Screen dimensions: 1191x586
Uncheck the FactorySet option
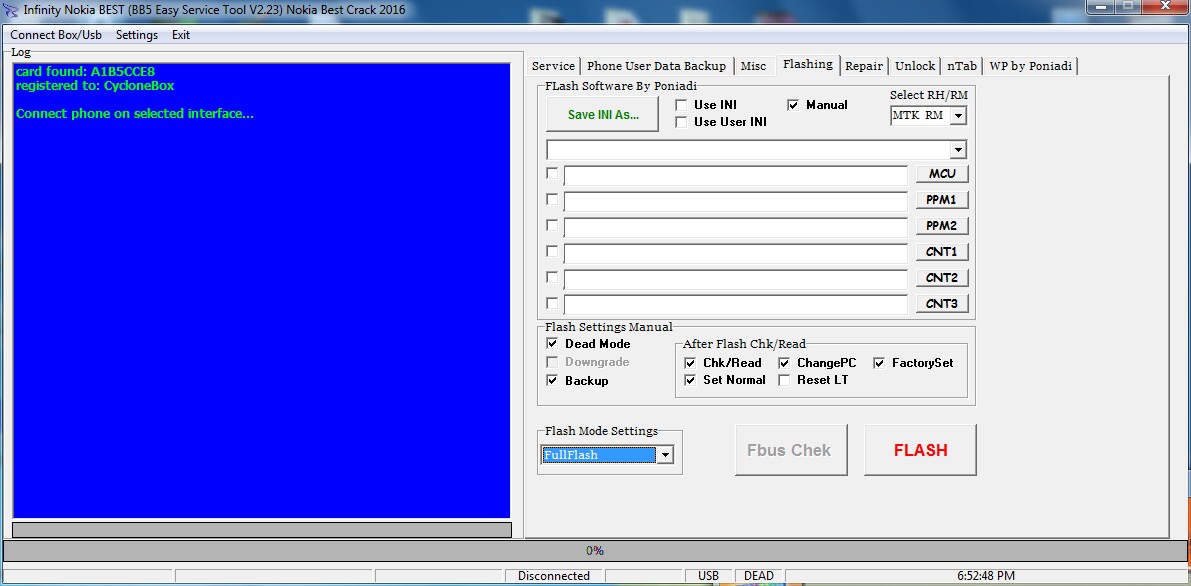pos(880,363)
